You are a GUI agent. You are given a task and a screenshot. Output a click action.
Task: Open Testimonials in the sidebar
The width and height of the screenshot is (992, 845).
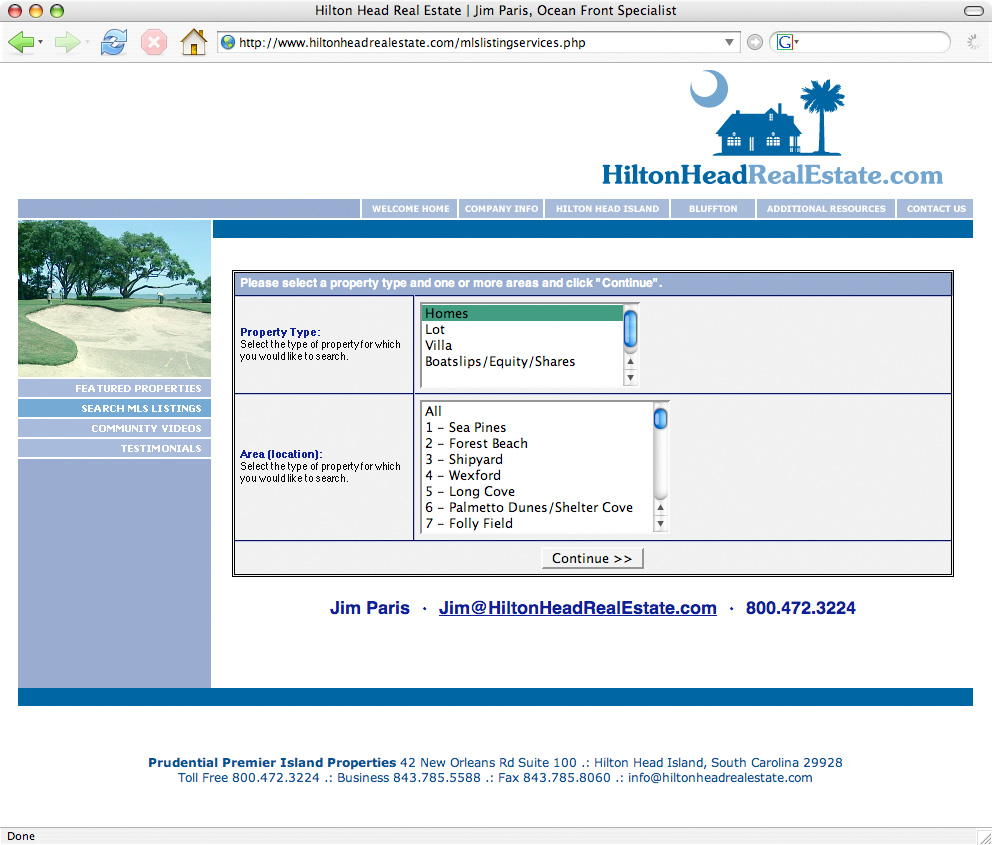[115, 448]
